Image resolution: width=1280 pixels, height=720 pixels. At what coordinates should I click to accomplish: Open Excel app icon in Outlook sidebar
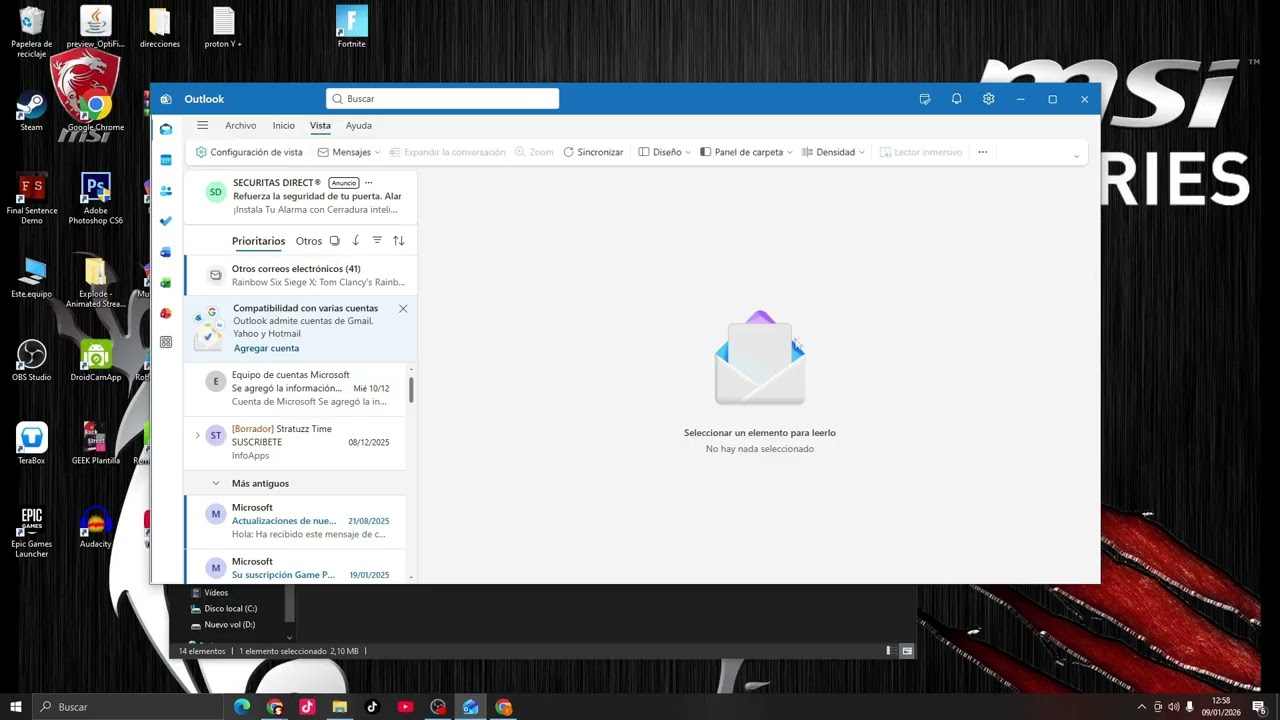pyautogui.click(x=166, y=282)
